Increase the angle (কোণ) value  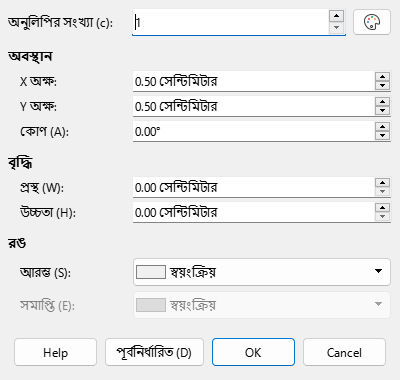pos(382,127)
